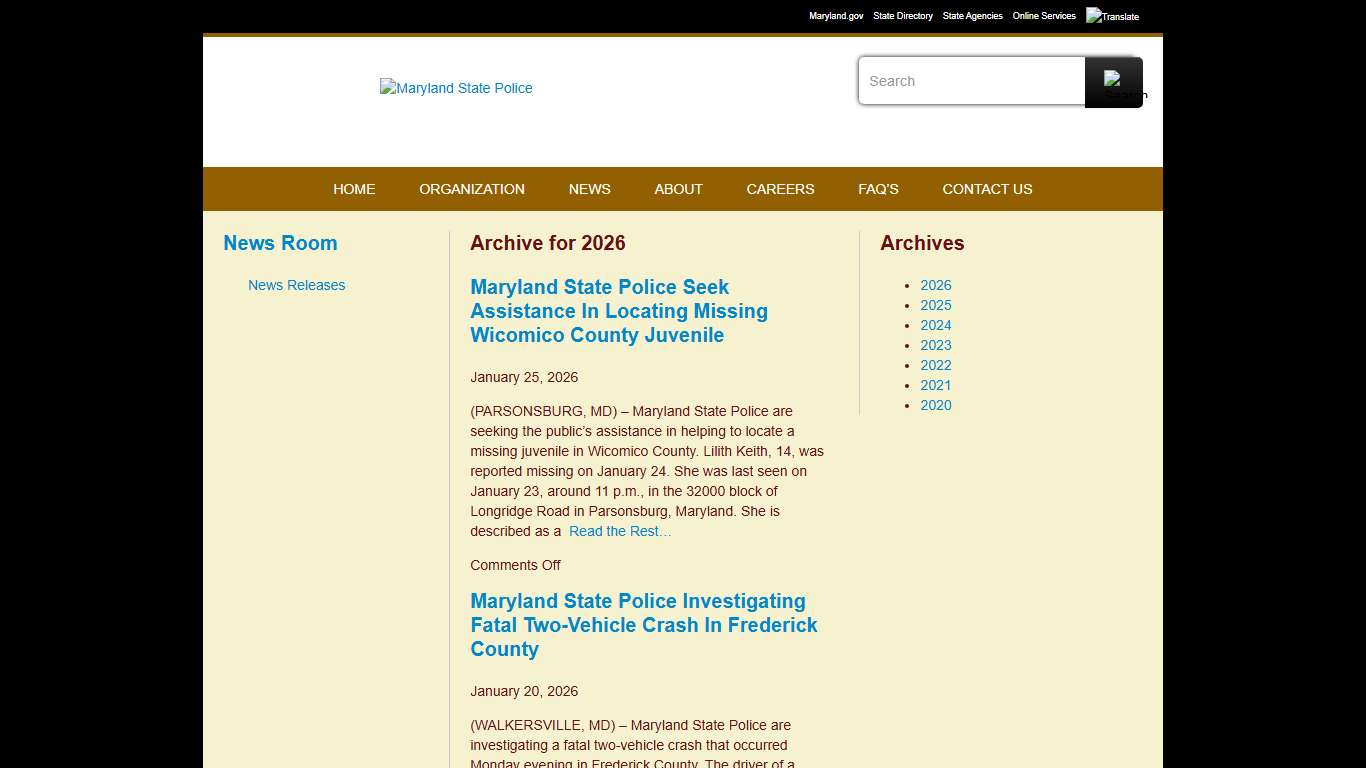Click the search magnifier button
This screenshot has height=768, width=1366.
(1113, 81)
